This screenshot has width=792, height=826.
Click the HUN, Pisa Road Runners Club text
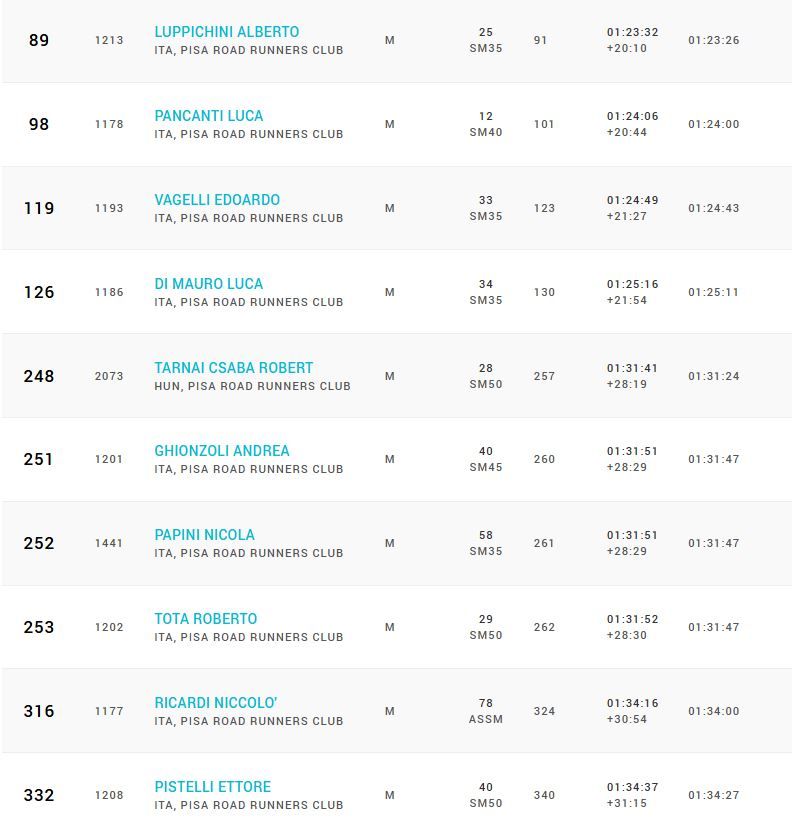pyautogui.click(x=252, y=386)
